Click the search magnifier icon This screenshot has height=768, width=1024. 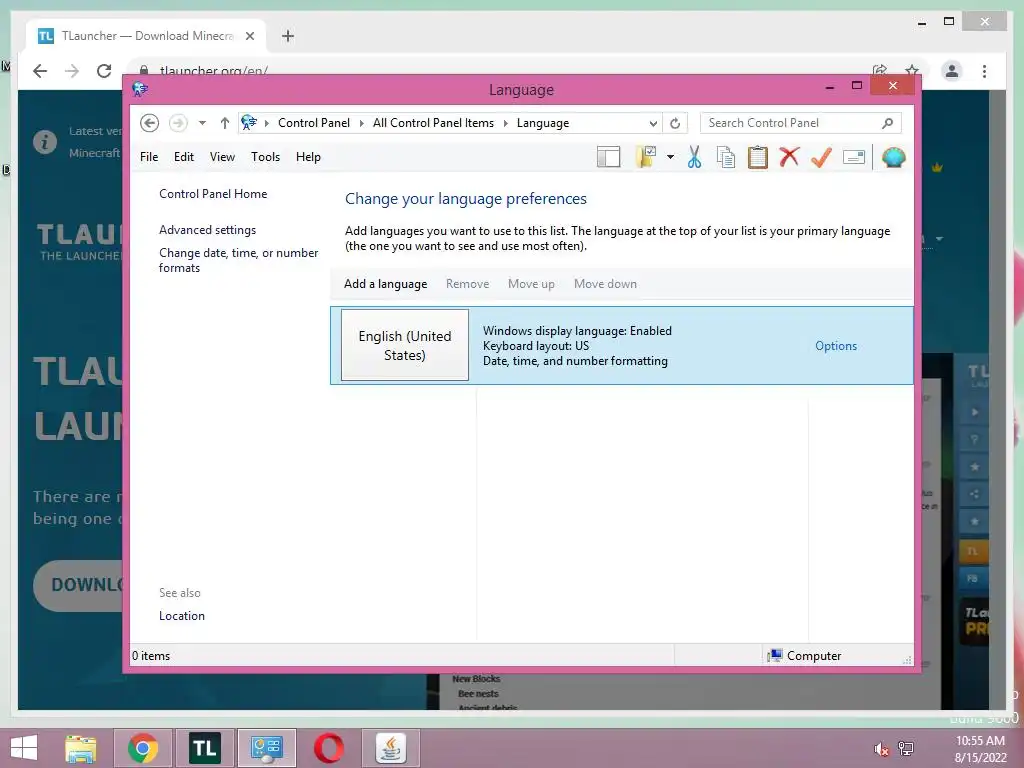(888, 123)
